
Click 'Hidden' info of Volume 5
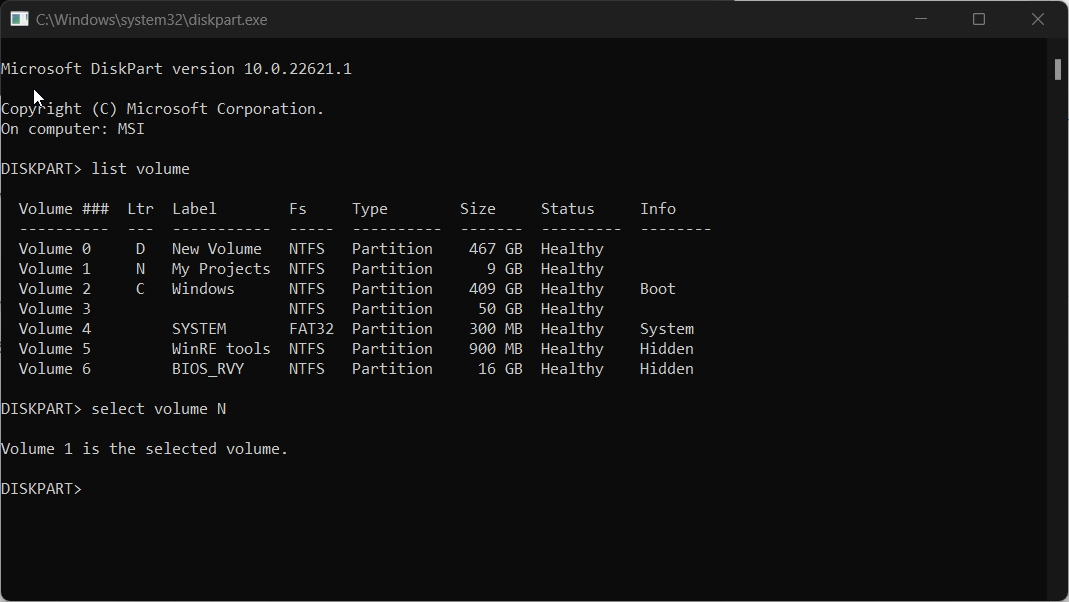pos(667,349)
